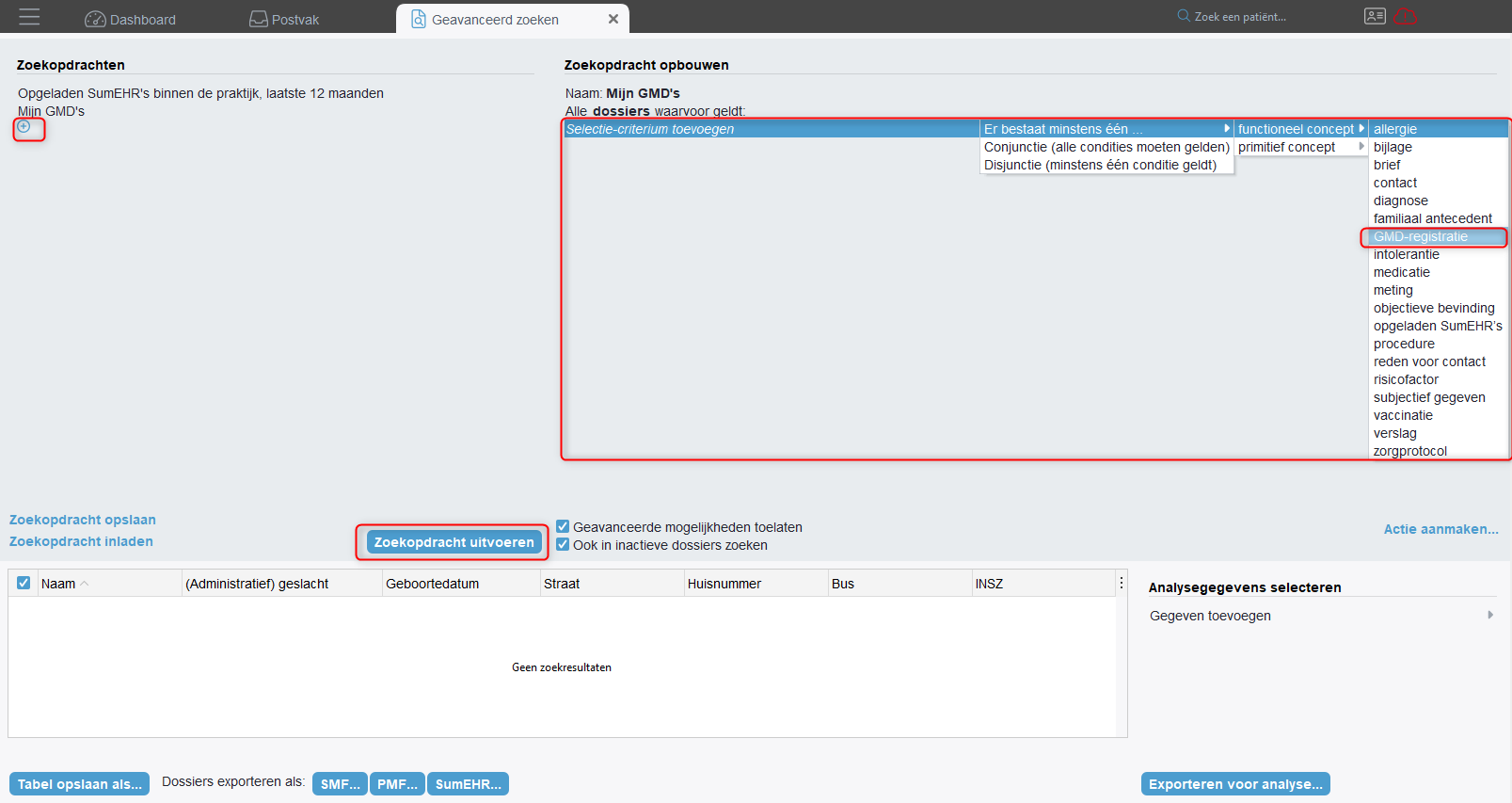Image resolution: width=1512 pixels, height=803 pixels.
Task: Export dossiers as SMF
Action: (340, 784)
